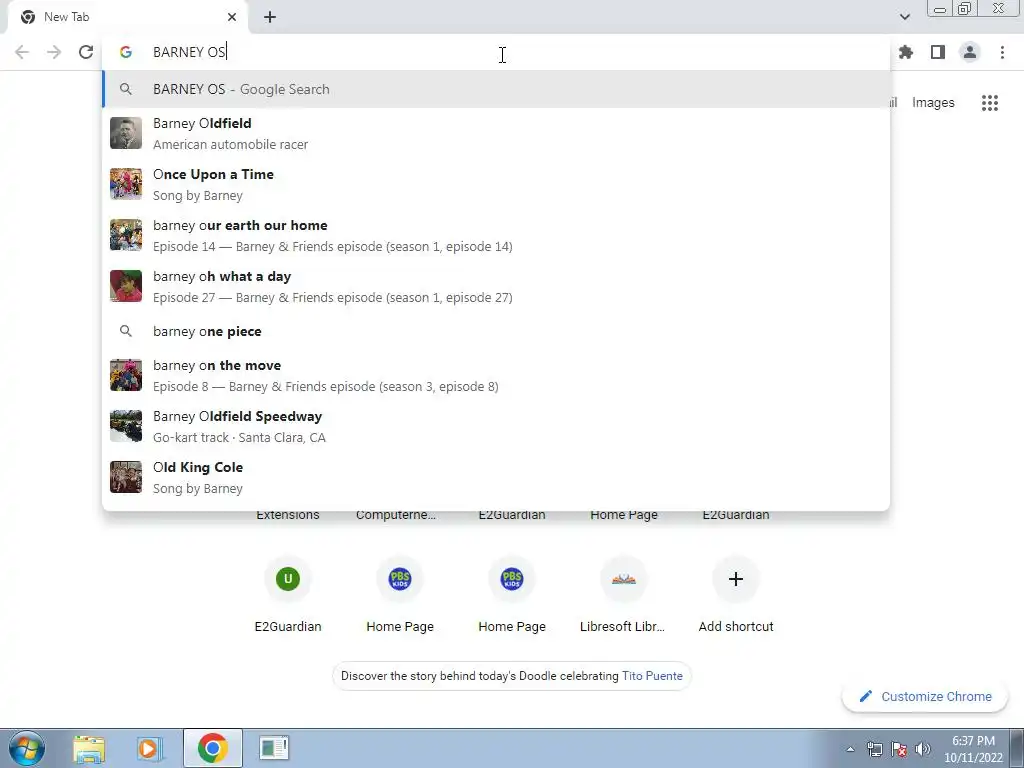Open Libresoft Library shortcut icon
The image size is (1024, 768).
click(x=624, y=579)
